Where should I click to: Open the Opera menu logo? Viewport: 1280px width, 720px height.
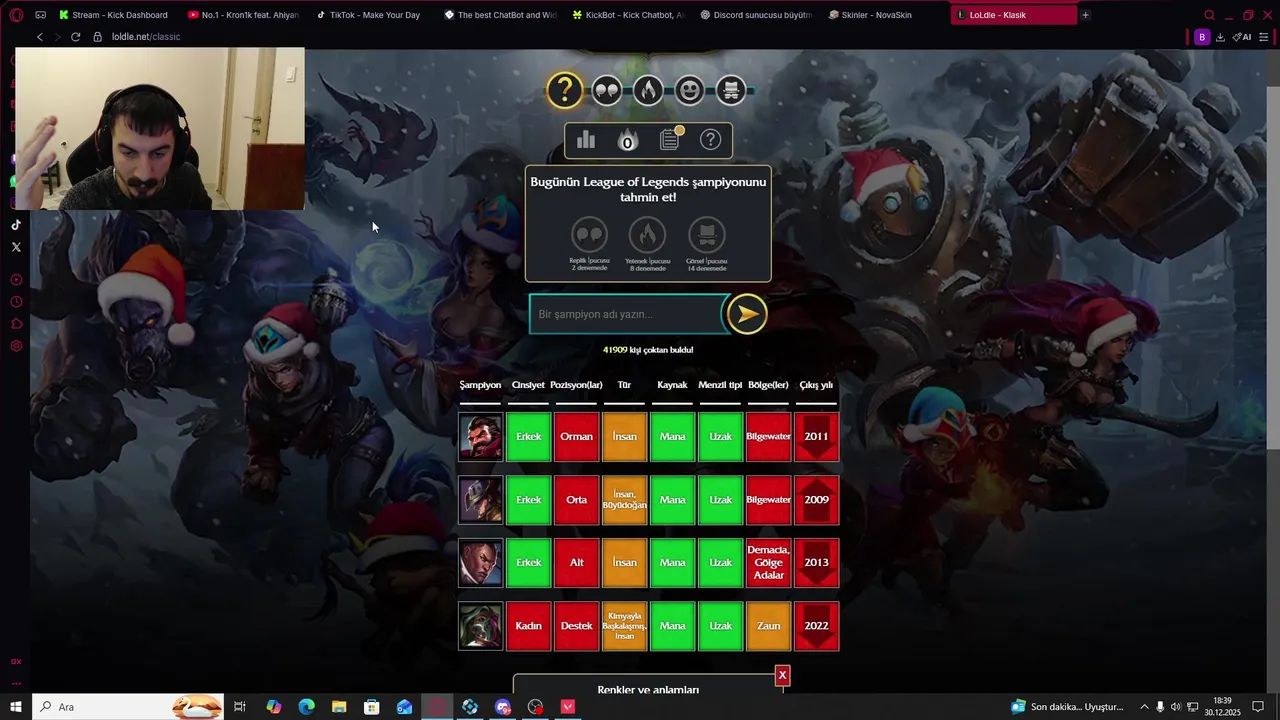click(x=15, y=15)
